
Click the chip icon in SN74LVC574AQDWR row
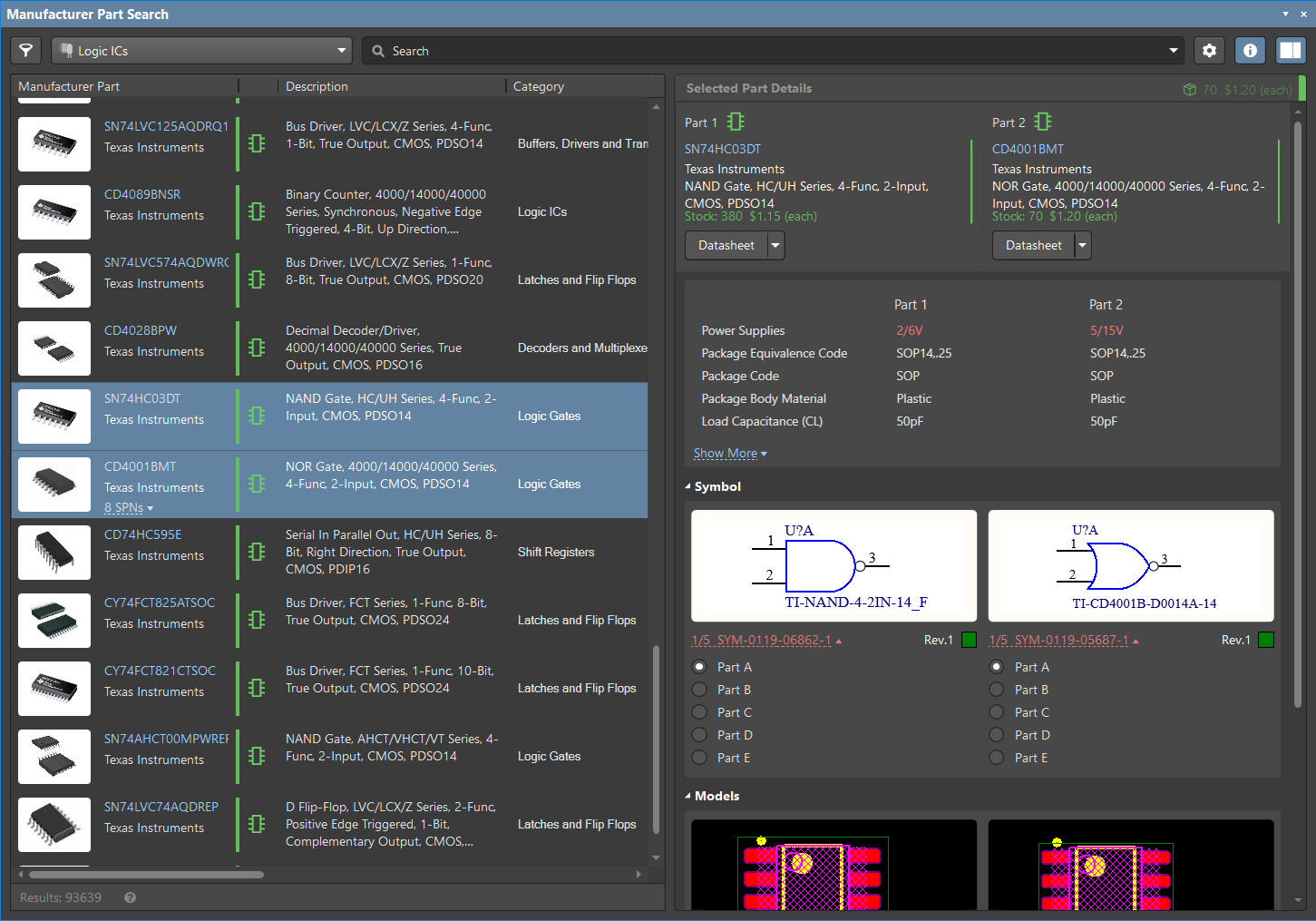pos(257,279)
